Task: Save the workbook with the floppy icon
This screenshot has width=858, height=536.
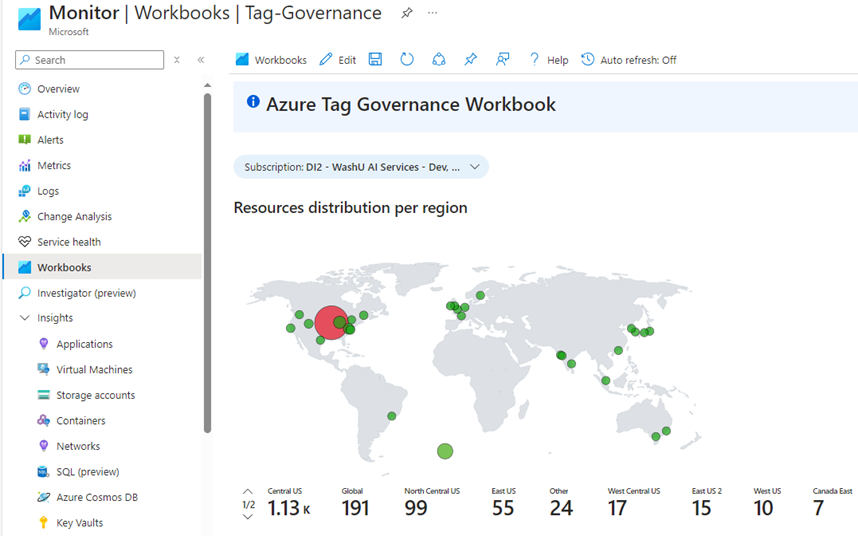Action: coord(375,59)
